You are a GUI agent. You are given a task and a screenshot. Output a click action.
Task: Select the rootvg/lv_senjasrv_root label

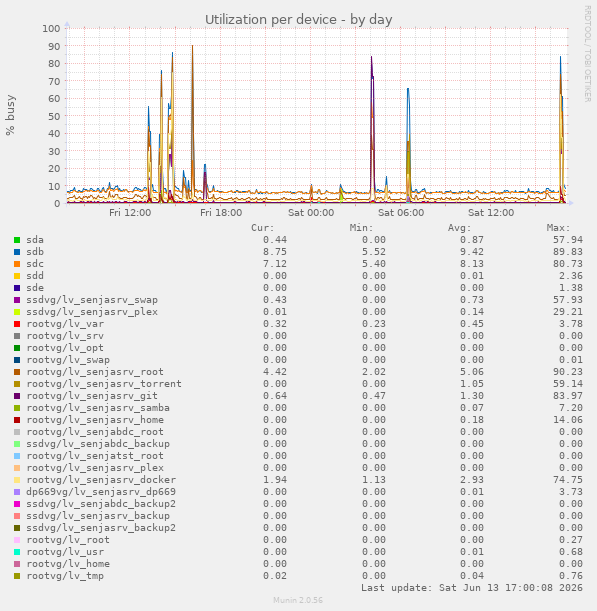(x=95, y=372)
